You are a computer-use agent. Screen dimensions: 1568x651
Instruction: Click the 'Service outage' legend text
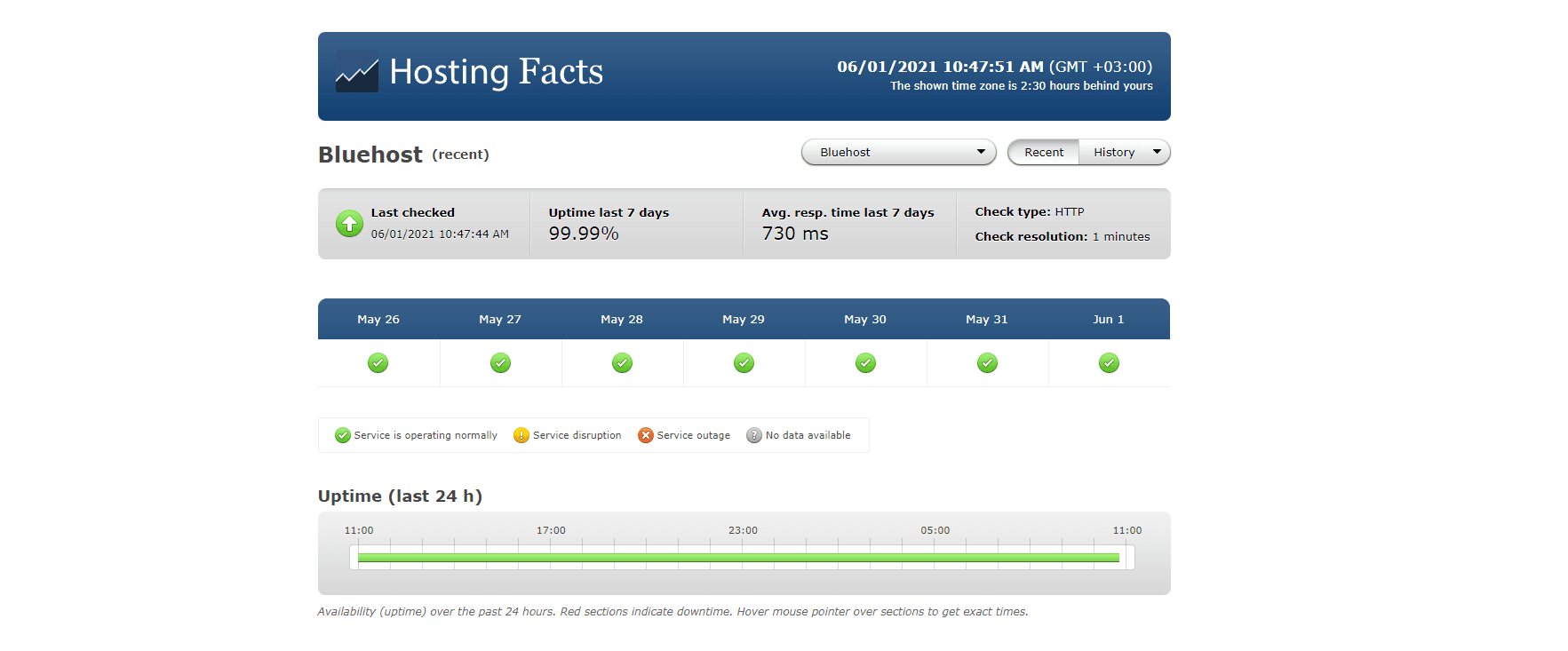[x=694, y=435]
